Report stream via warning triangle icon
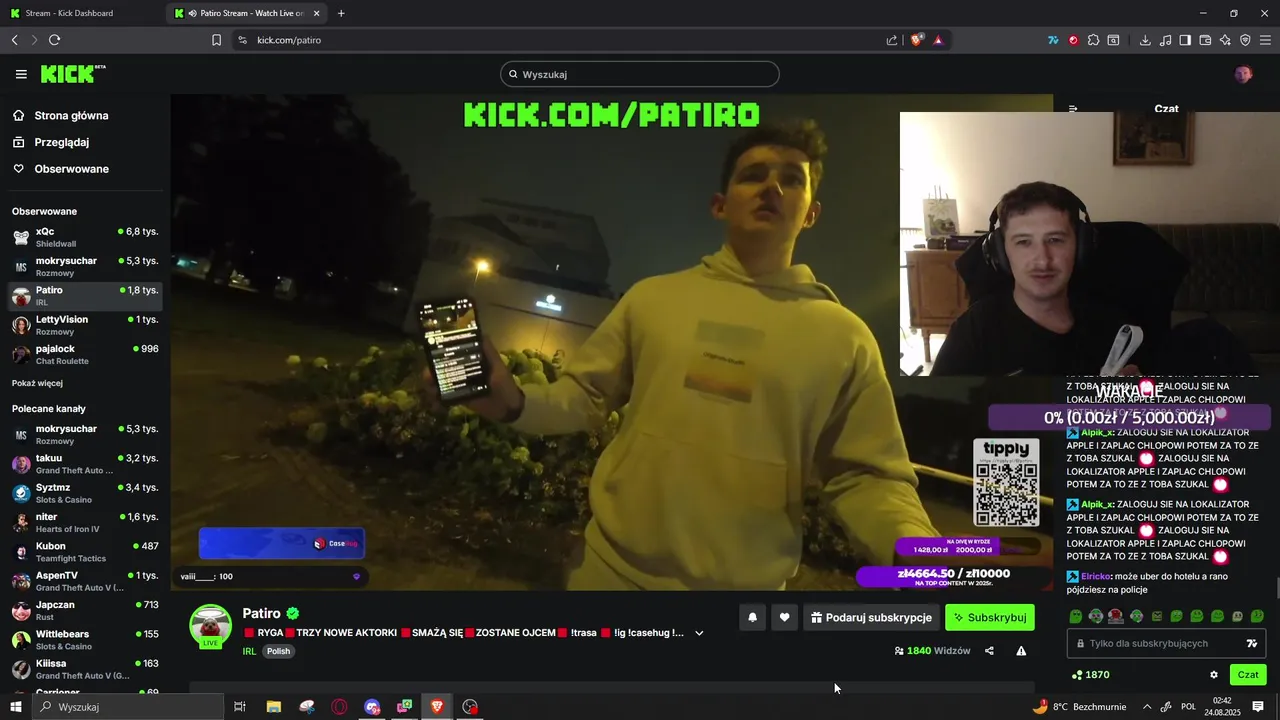 click(1021, 651)
